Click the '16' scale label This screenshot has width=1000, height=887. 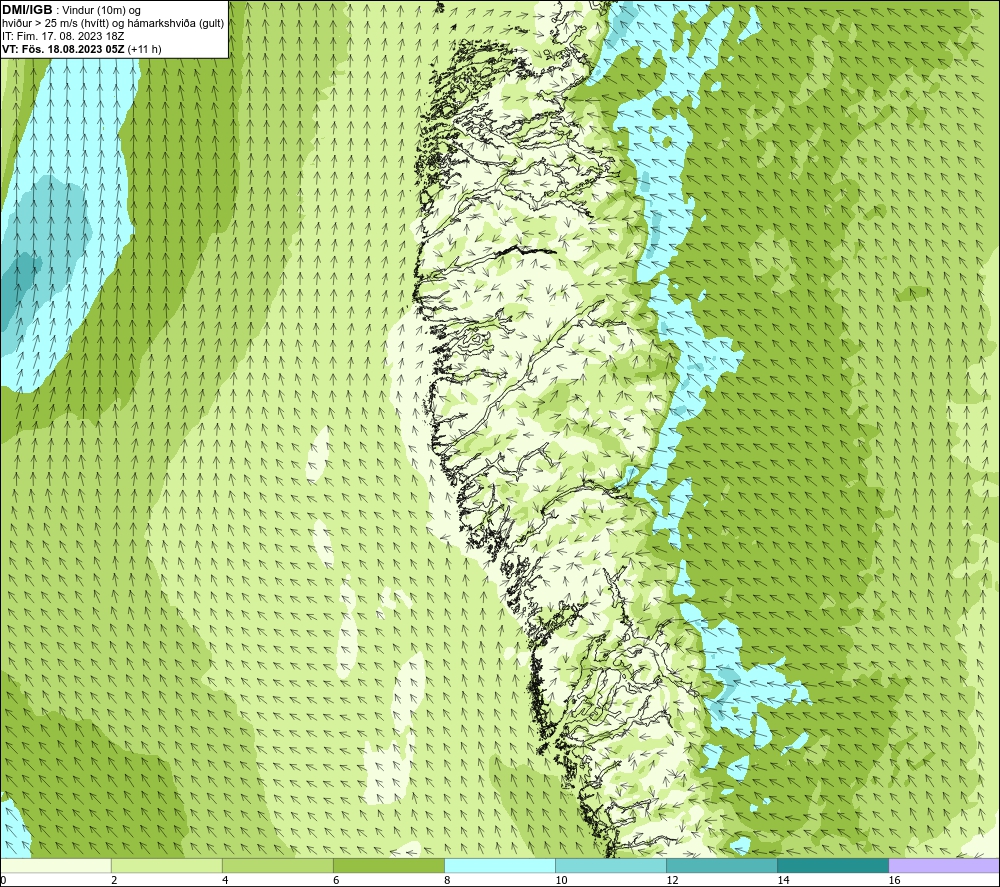click(x=894, y=881)
